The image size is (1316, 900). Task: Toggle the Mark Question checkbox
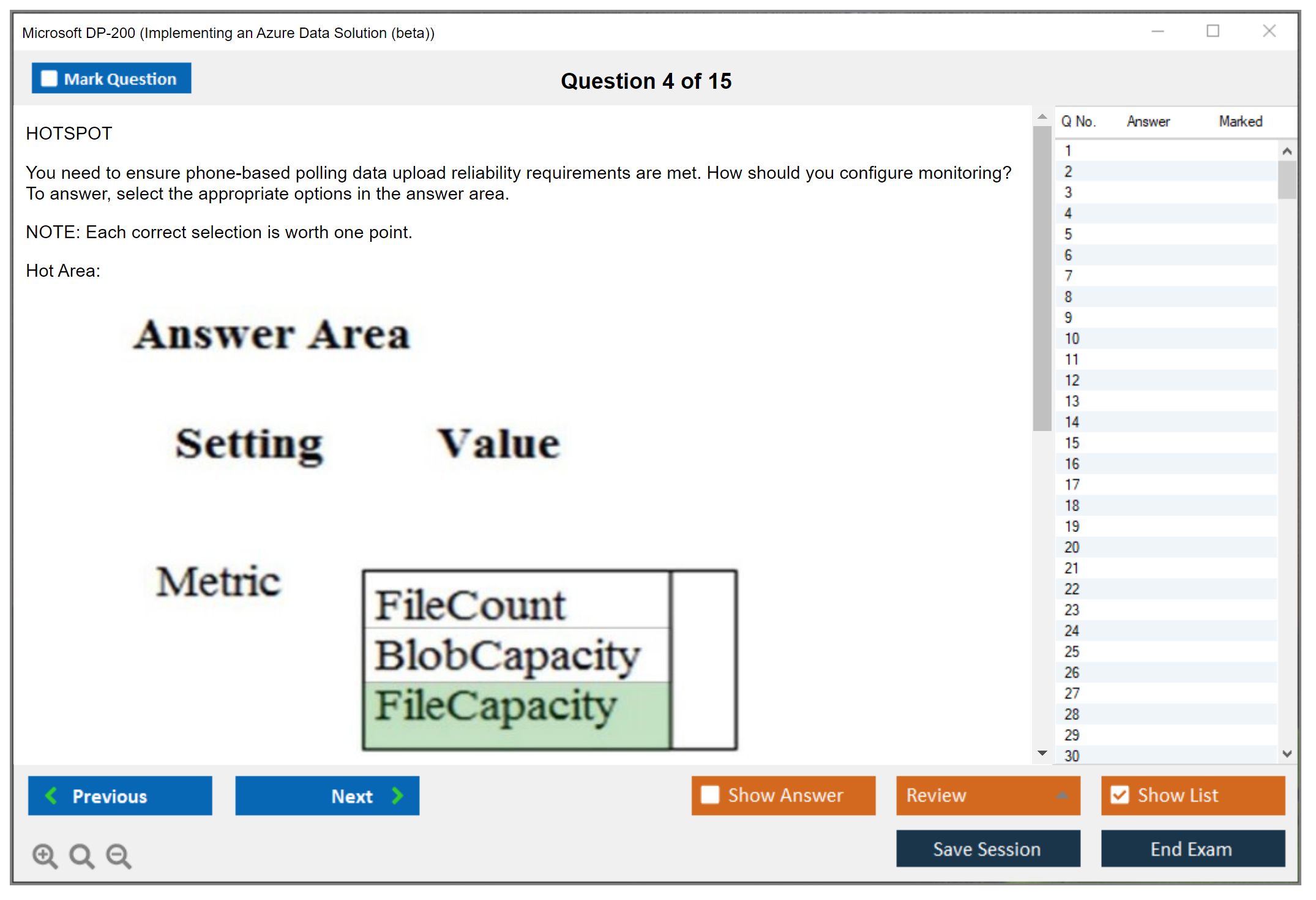49,78
